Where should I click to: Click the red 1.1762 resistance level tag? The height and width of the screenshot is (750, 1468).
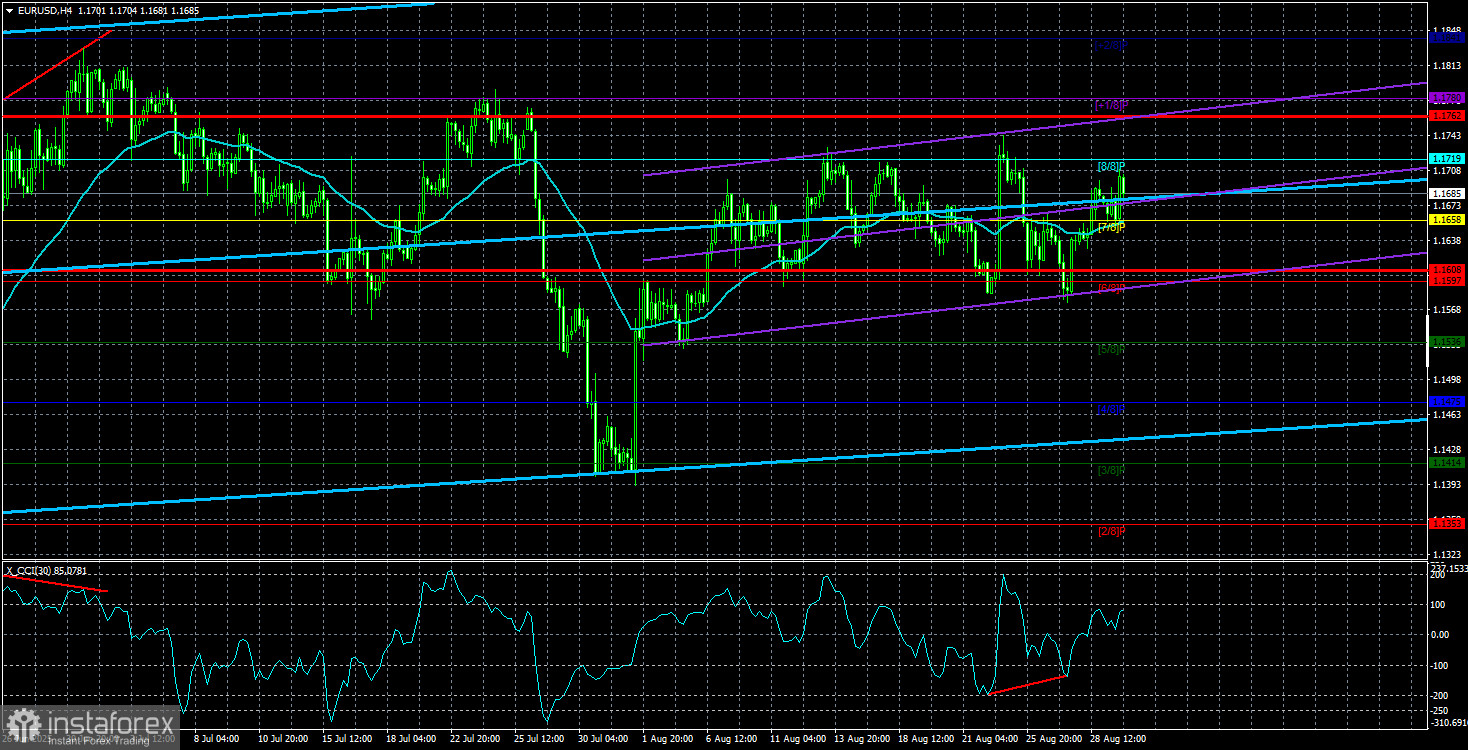[x=1447, y=116]
